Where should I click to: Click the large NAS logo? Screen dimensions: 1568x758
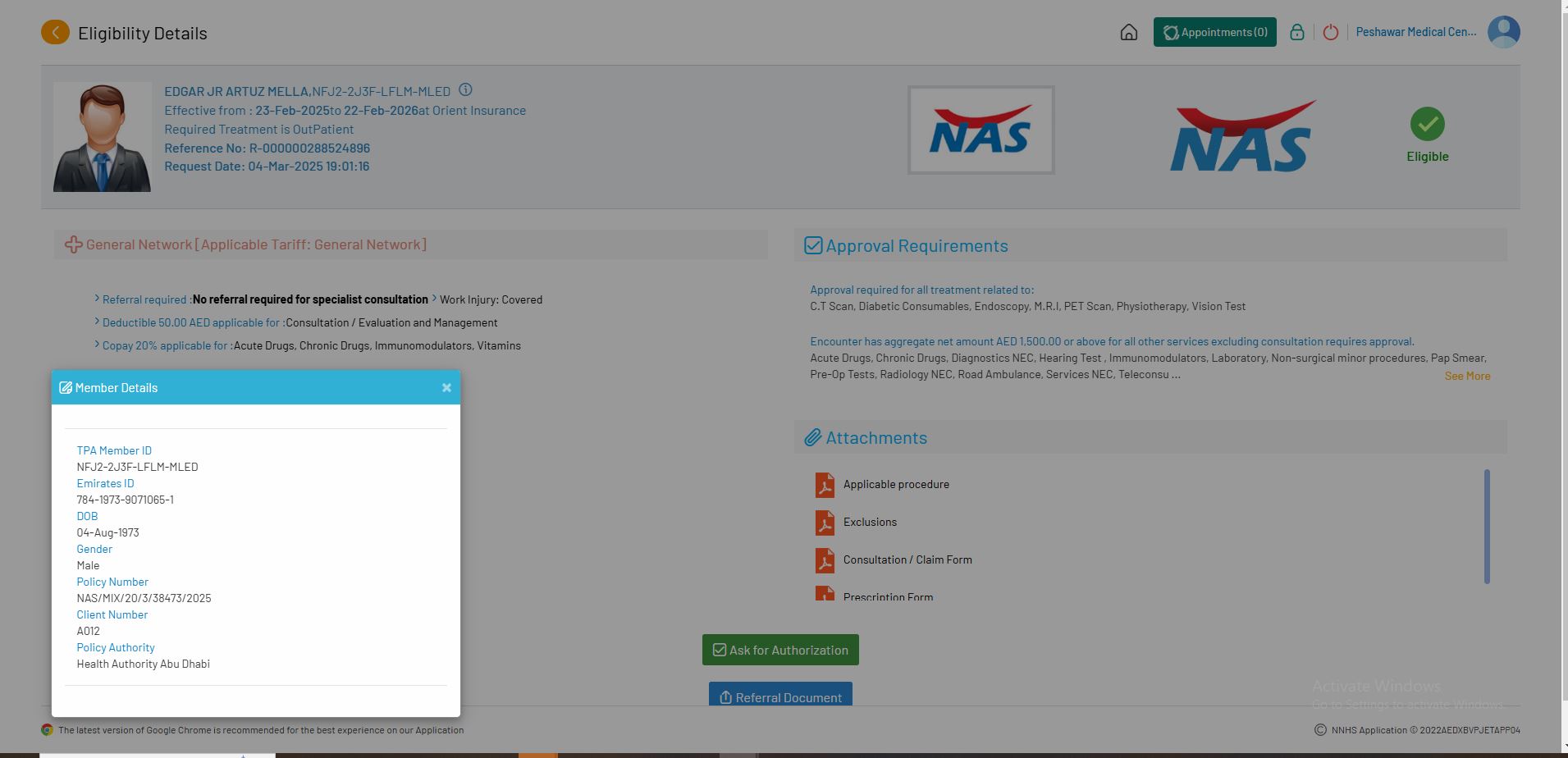coord(1243,135)
